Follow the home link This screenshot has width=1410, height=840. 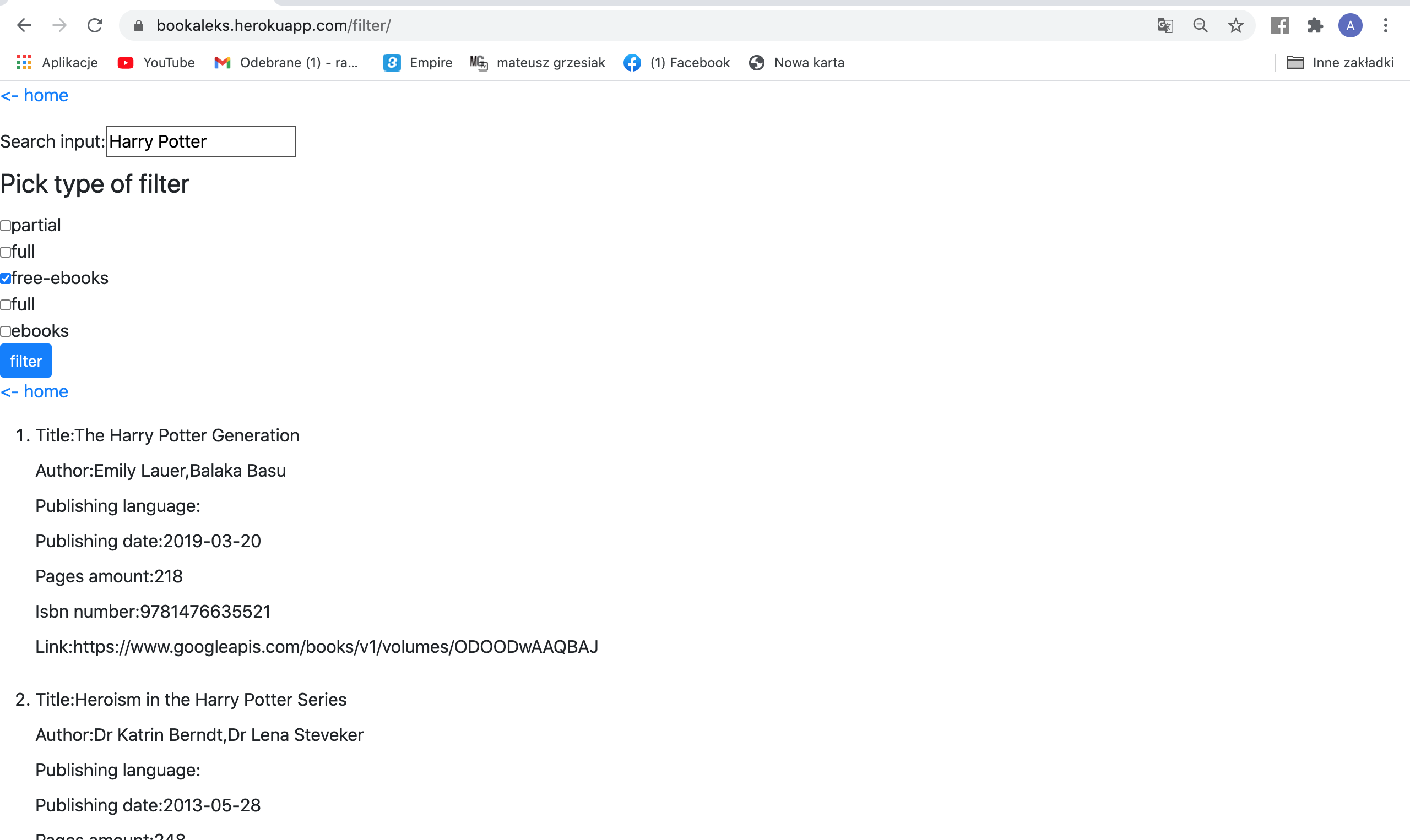point(34,95)
